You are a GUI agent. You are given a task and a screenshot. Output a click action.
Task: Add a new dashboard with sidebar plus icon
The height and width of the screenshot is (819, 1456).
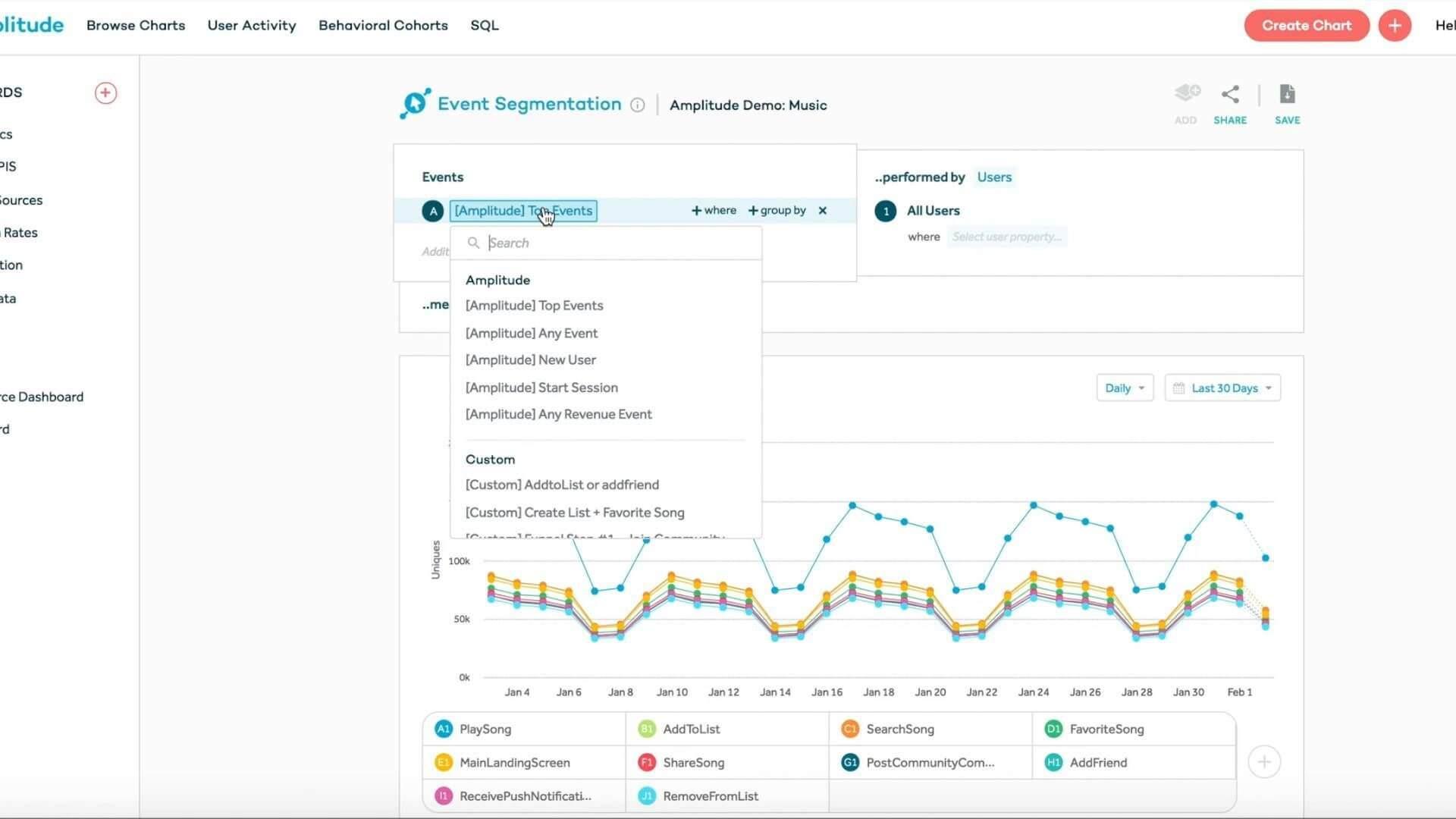click(105, 93)
